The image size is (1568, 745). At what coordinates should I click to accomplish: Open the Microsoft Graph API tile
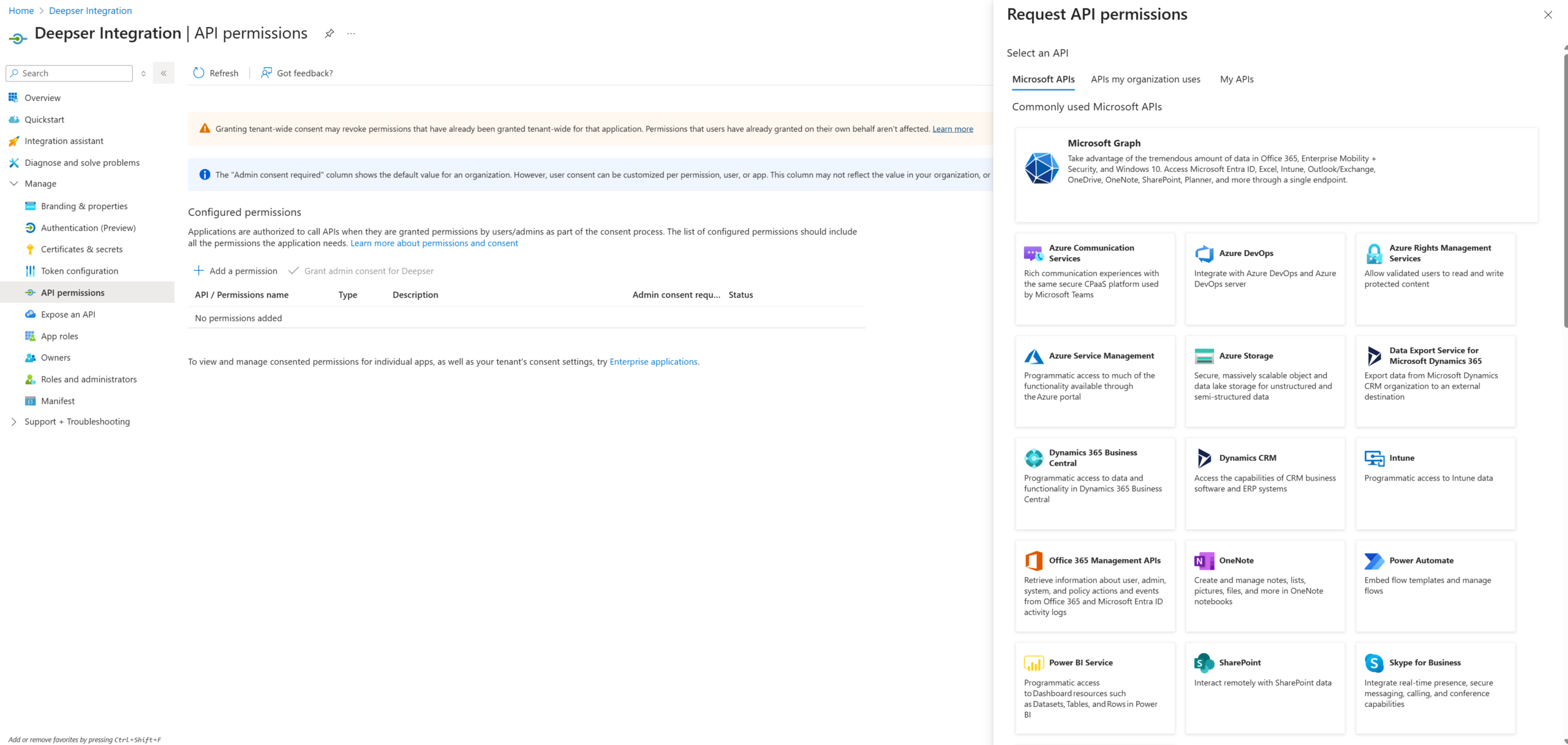click(1276, 174)
